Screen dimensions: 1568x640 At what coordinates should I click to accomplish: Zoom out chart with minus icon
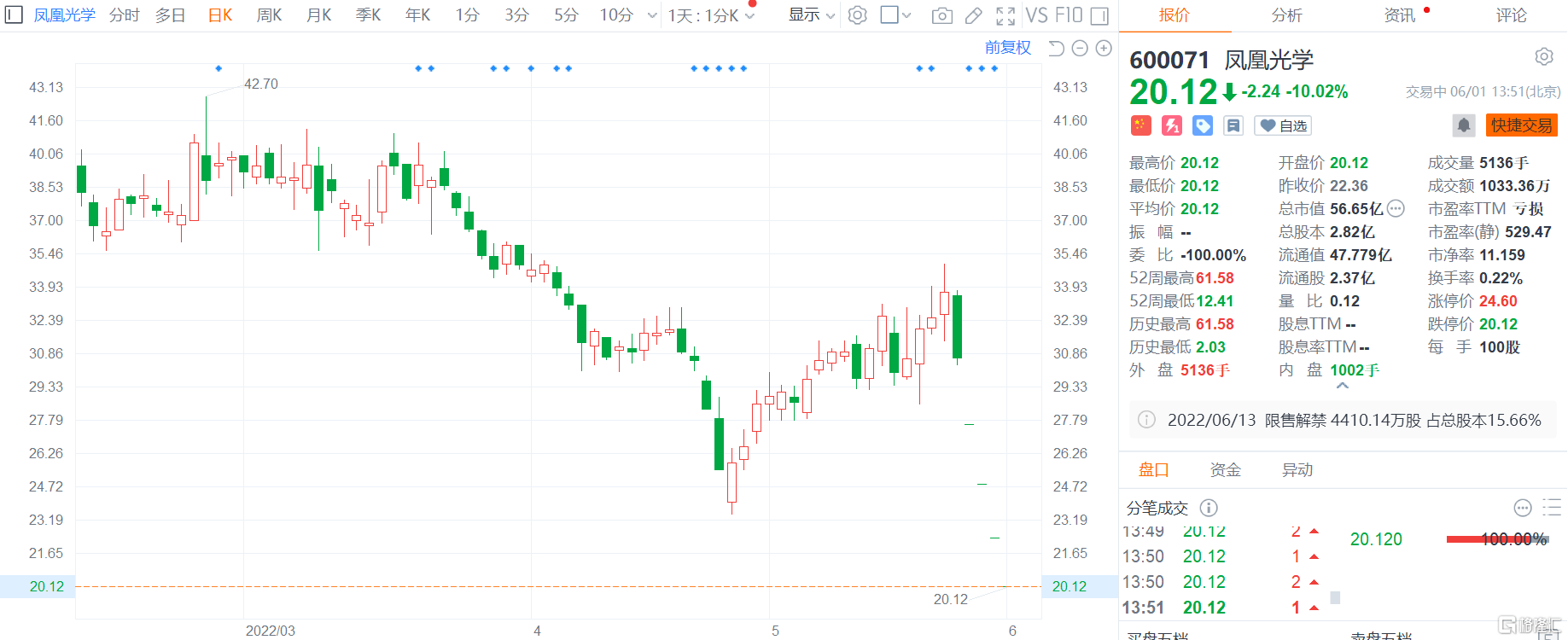click(x=1080, y=49)
